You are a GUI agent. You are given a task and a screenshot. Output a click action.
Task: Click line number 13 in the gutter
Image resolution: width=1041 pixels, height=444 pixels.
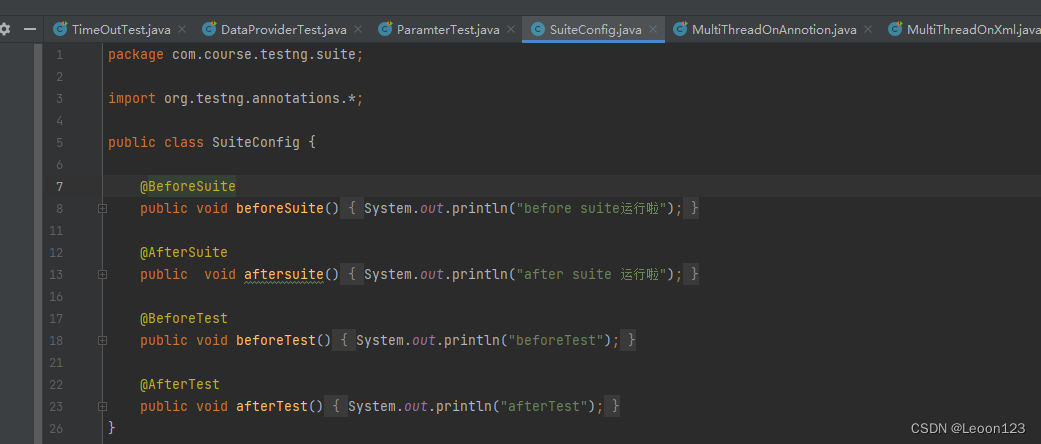(x=56, y=274)
